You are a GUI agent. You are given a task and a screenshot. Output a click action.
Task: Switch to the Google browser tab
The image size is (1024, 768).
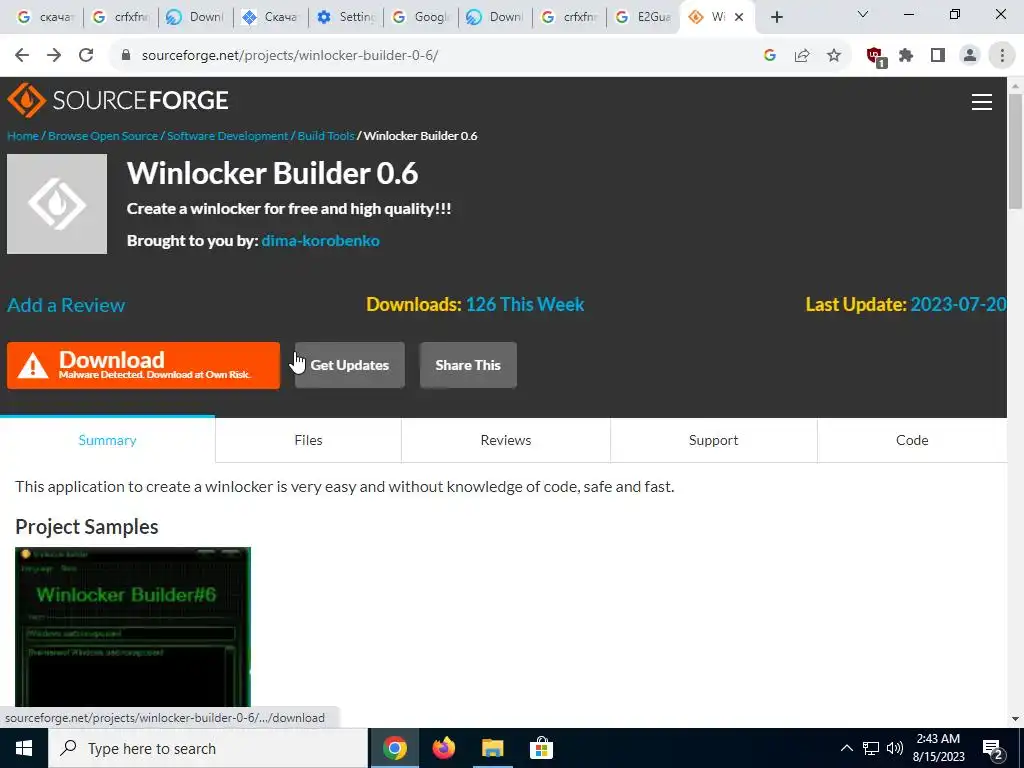(421, 17)
